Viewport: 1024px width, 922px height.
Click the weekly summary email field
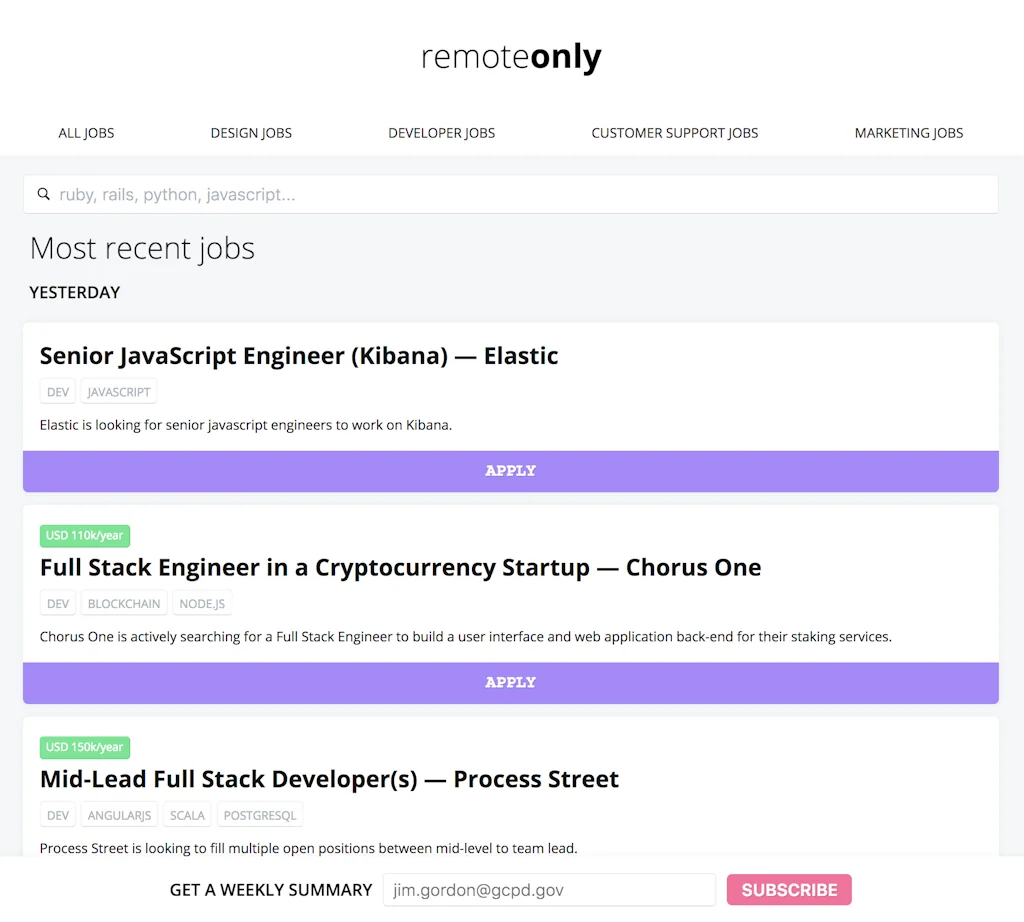click(548, 889)
